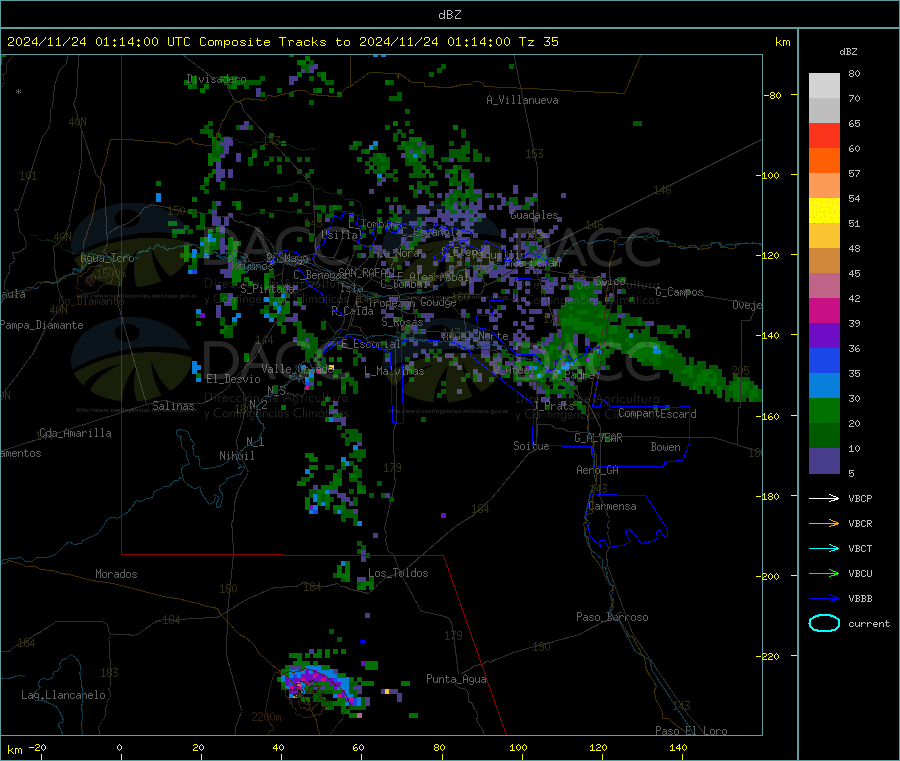This screenshot has width=900, height=761.
Task: Click the Guadales map label
Action: (x=534, y=215)
